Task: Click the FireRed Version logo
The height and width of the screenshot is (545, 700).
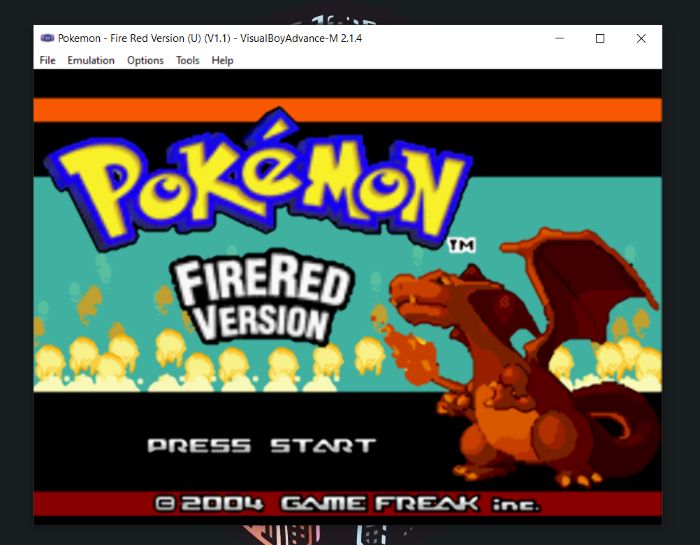Action: coord(262,298)
